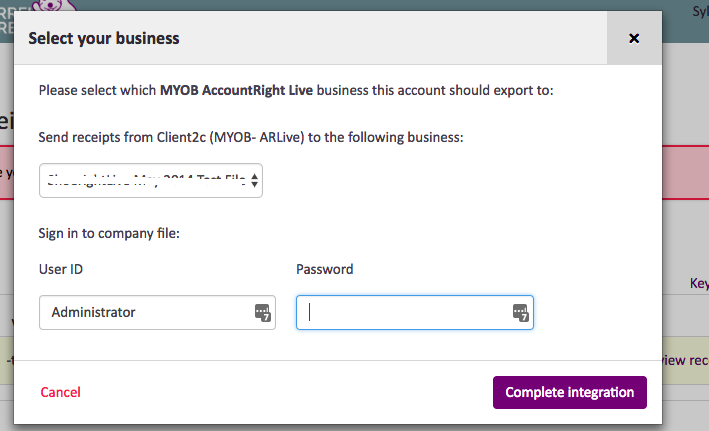Image resolution: width=709 pixels, height=431 pixels.
Task: Click password manager icon in Password field
Action: [520, 313]
